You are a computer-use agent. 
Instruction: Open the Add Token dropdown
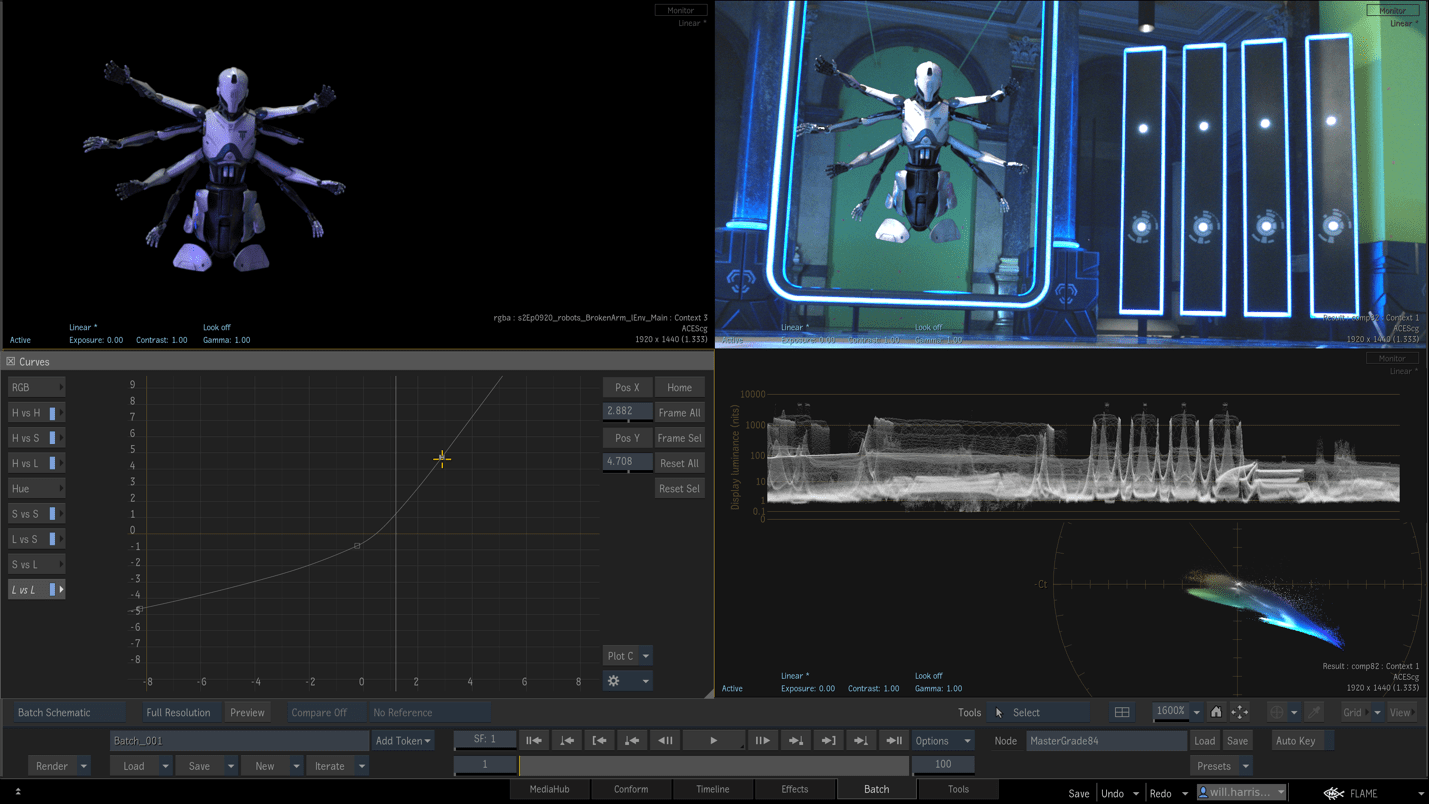click(403, 741)
